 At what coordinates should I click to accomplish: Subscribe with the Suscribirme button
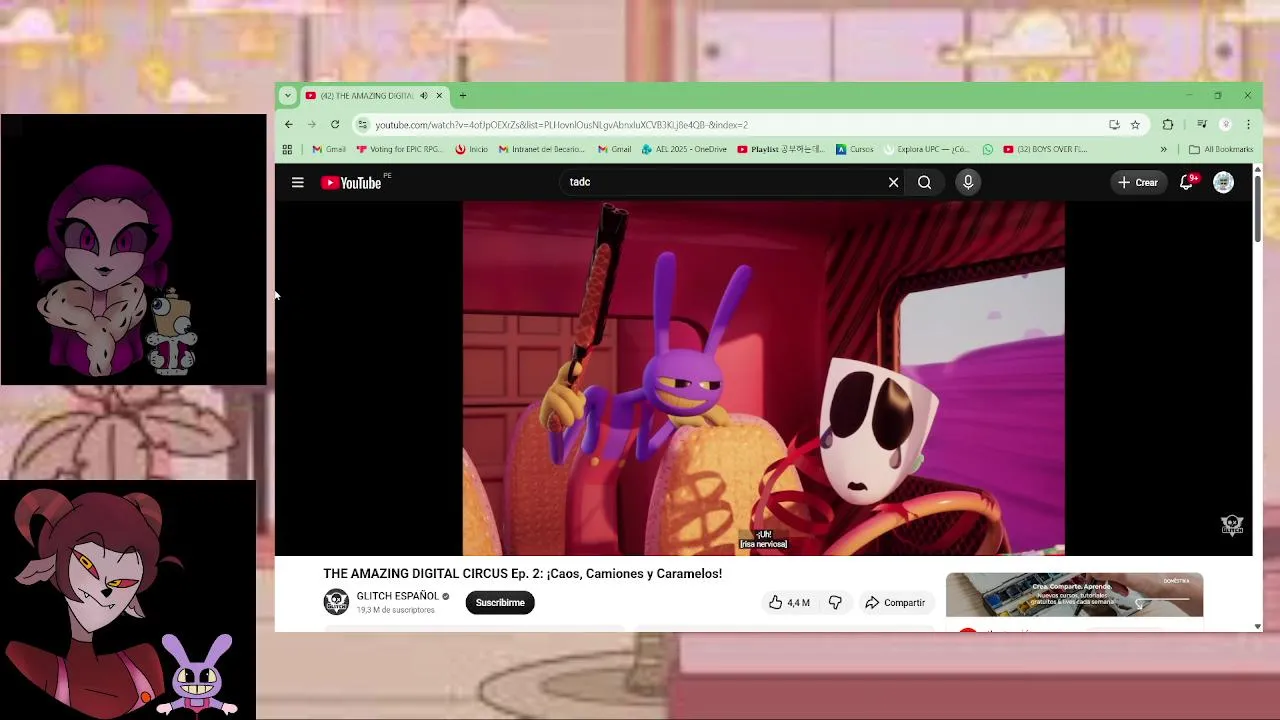(500, 602)
